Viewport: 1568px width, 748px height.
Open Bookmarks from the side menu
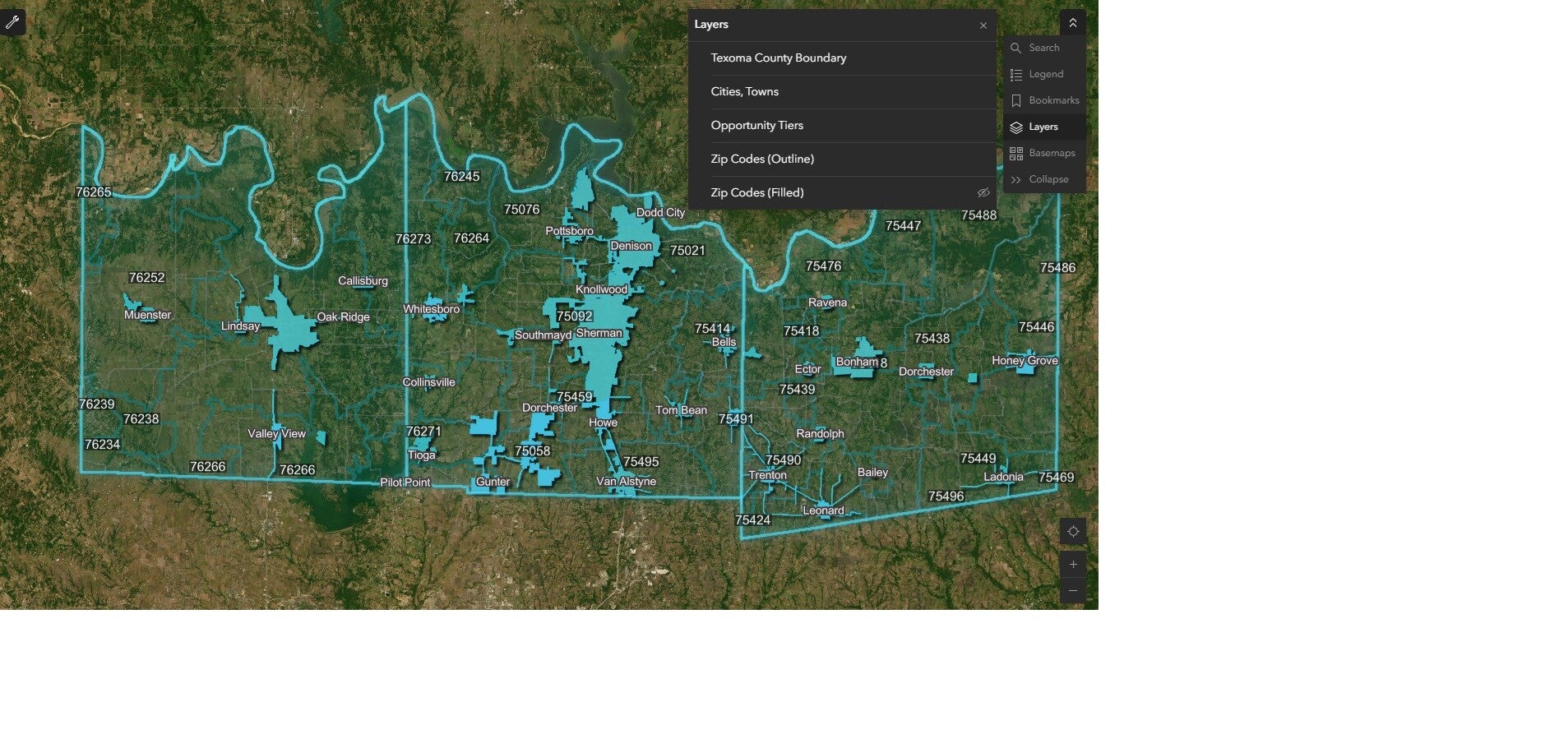(1044, 100)
